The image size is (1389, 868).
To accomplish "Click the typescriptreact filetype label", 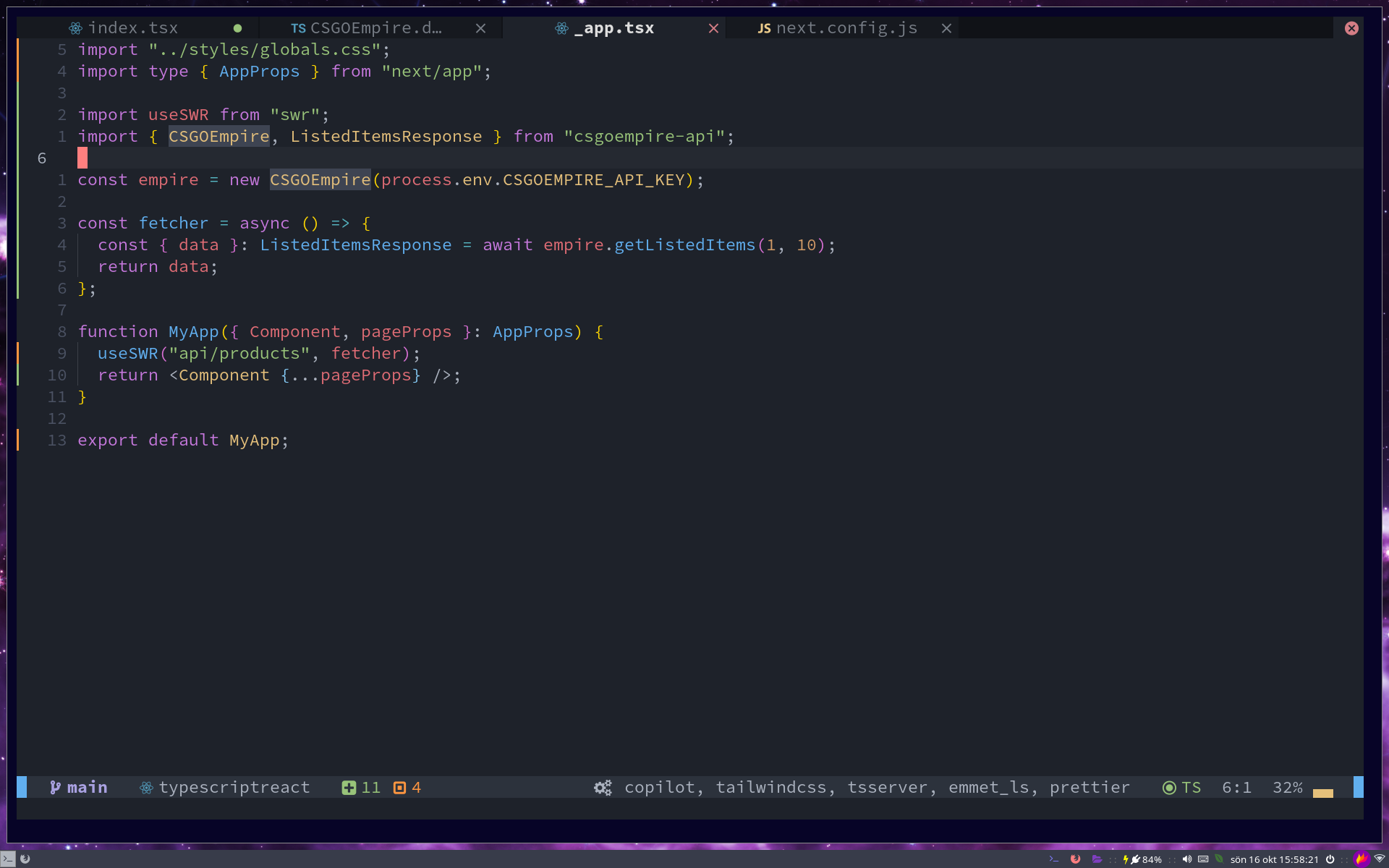I will tap(234, 788).
